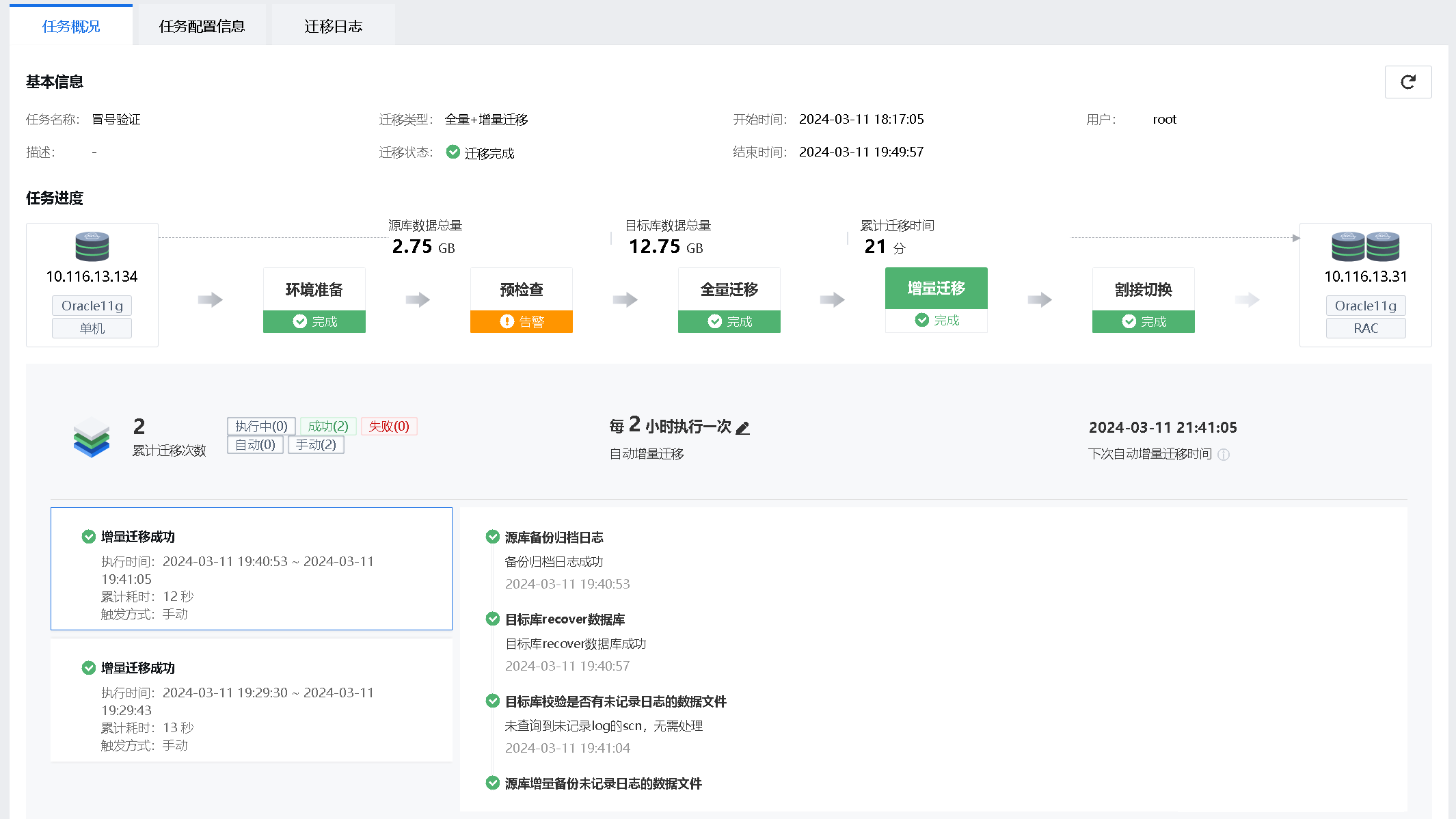
Task: Click the timestamp 2024-03-11 19:41:04
Action: point(567,748)
